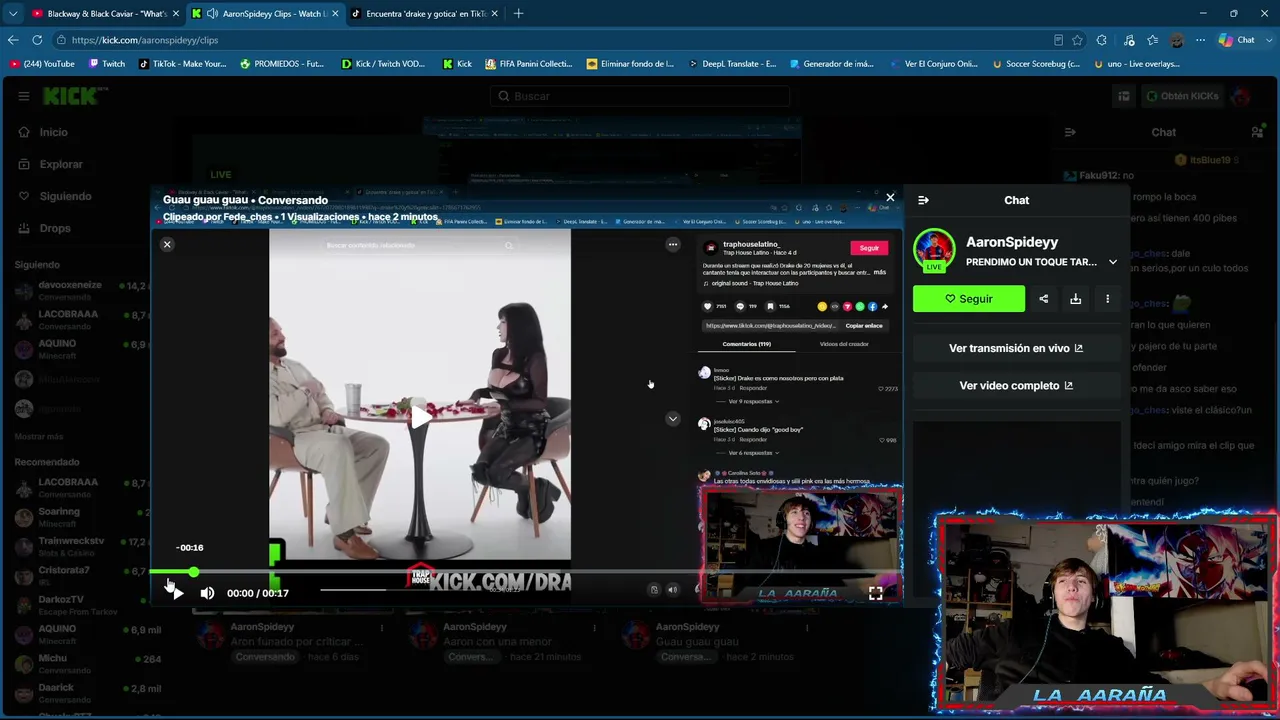The height and width of the screenshot is (720, 1280).
Task: Open options for 'Aaron con una menor' clip
Action: coord(594,628)
